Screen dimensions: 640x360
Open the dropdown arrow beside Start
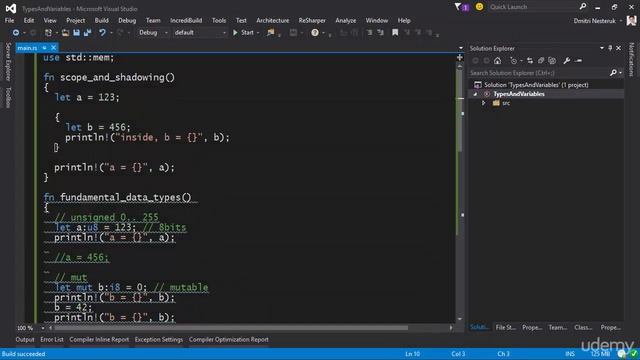[x=258, y=33]
